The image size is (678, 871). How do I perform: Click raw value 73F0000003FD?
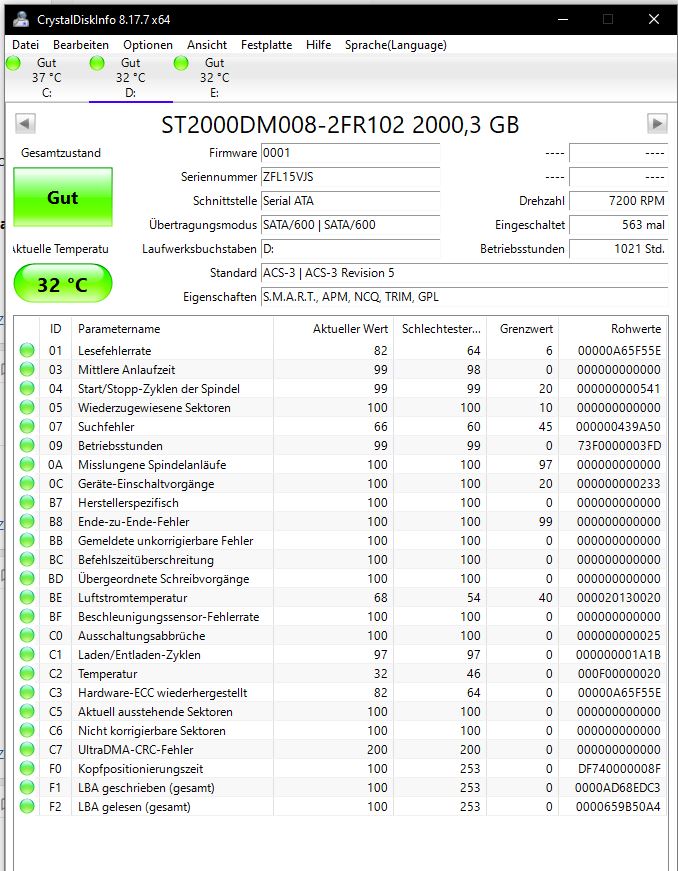click(619, 445)
